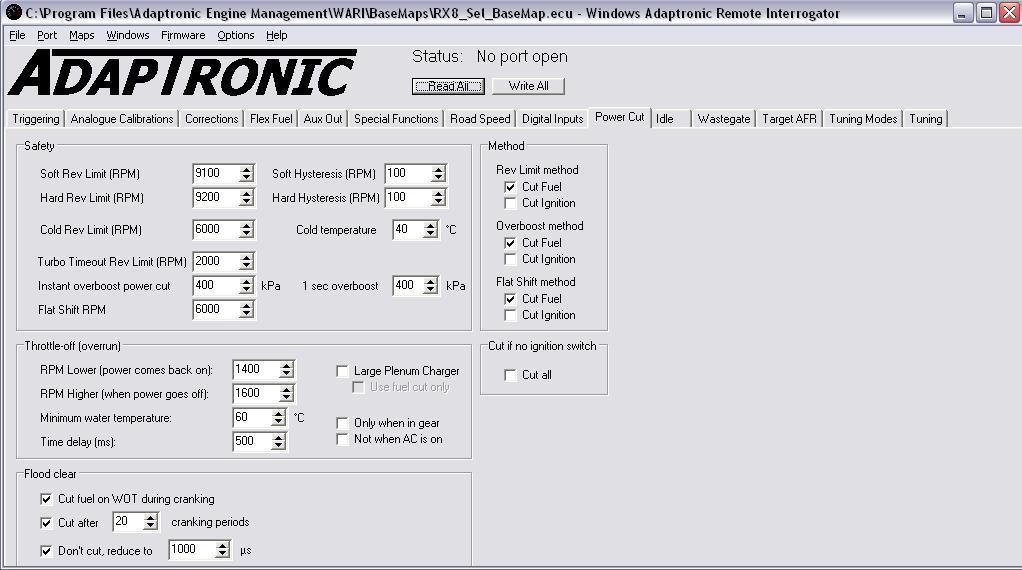Click the RPM Higher spinner arrows
The width and height of the screenshot is (1022, 570).
pyautogui.click(x=286, y=393)
